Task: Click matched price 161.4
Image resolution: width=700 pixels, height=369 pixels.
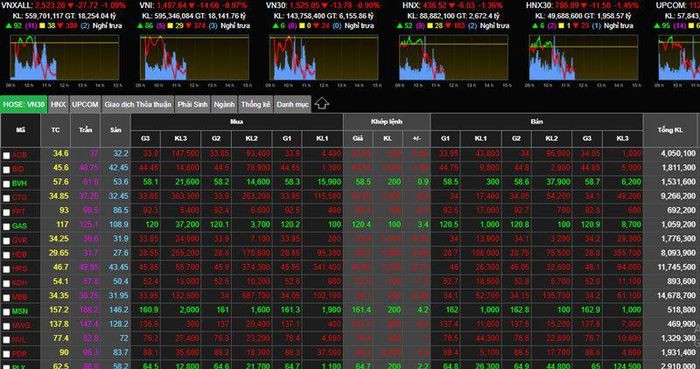Action: [361, 310]
